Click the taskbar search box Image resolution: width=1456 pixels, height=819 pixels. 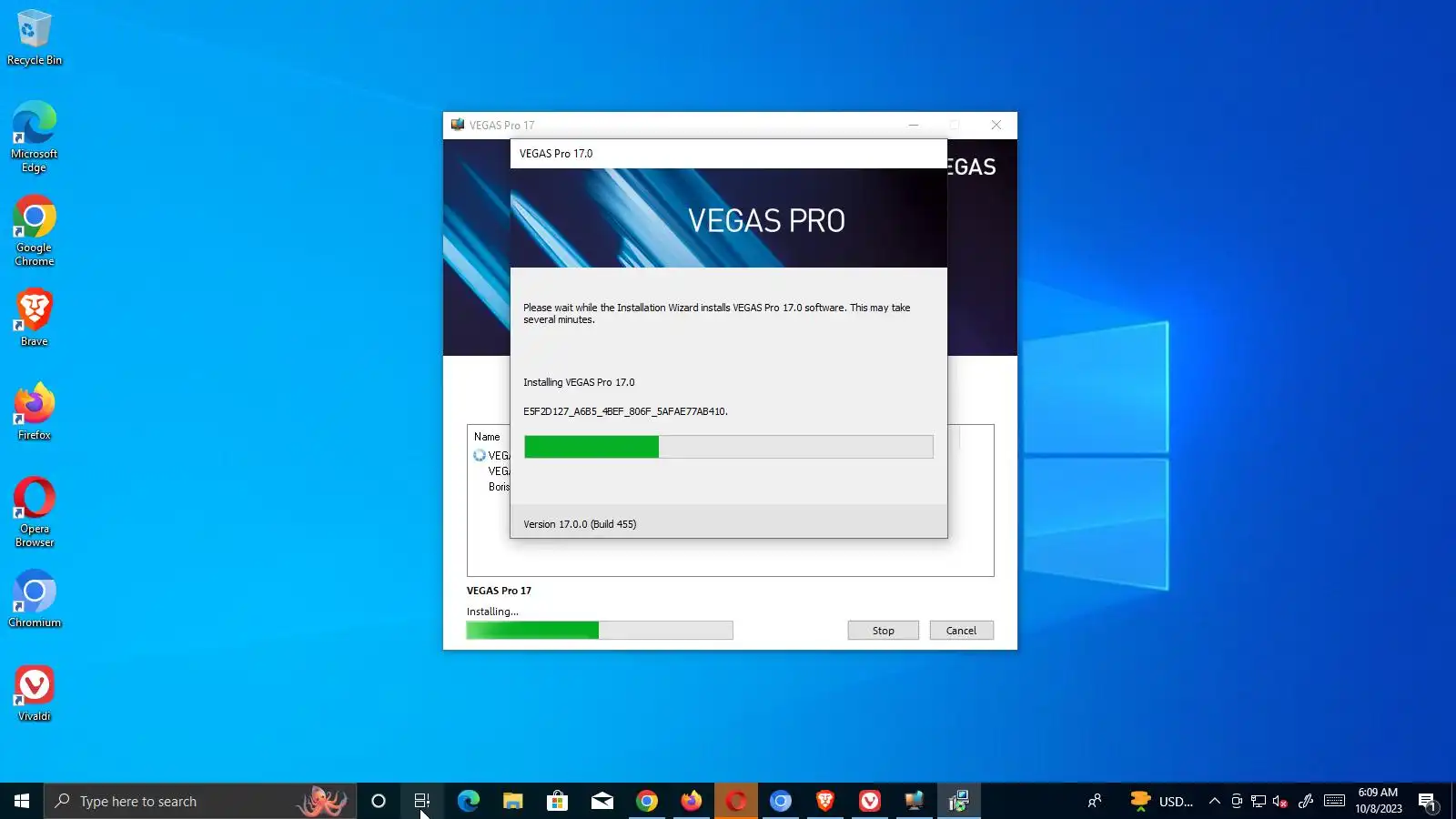[200, 801]
